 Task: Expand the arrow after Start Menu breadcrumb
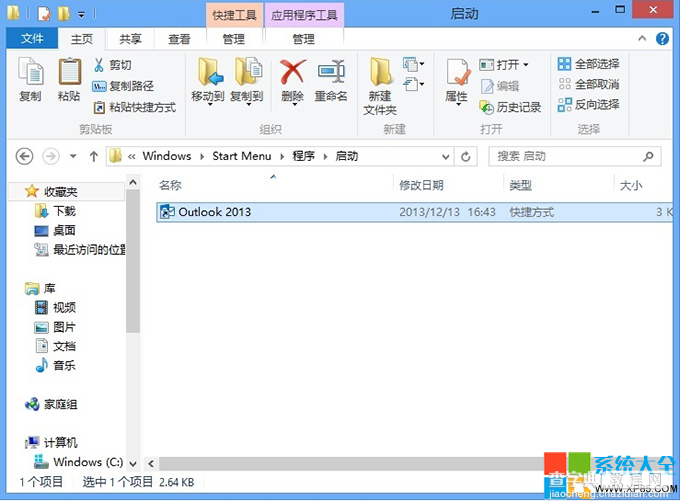pyautogui.click(x=282, y=157)
